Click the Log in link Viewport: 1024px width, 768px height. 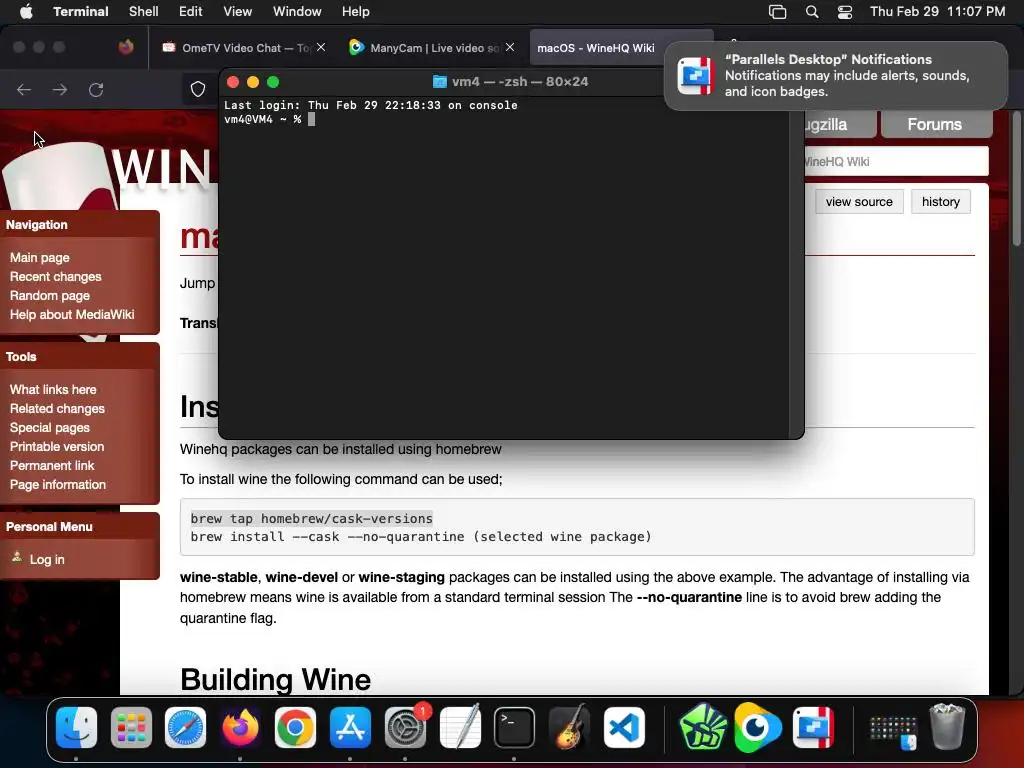click(47, 559)
